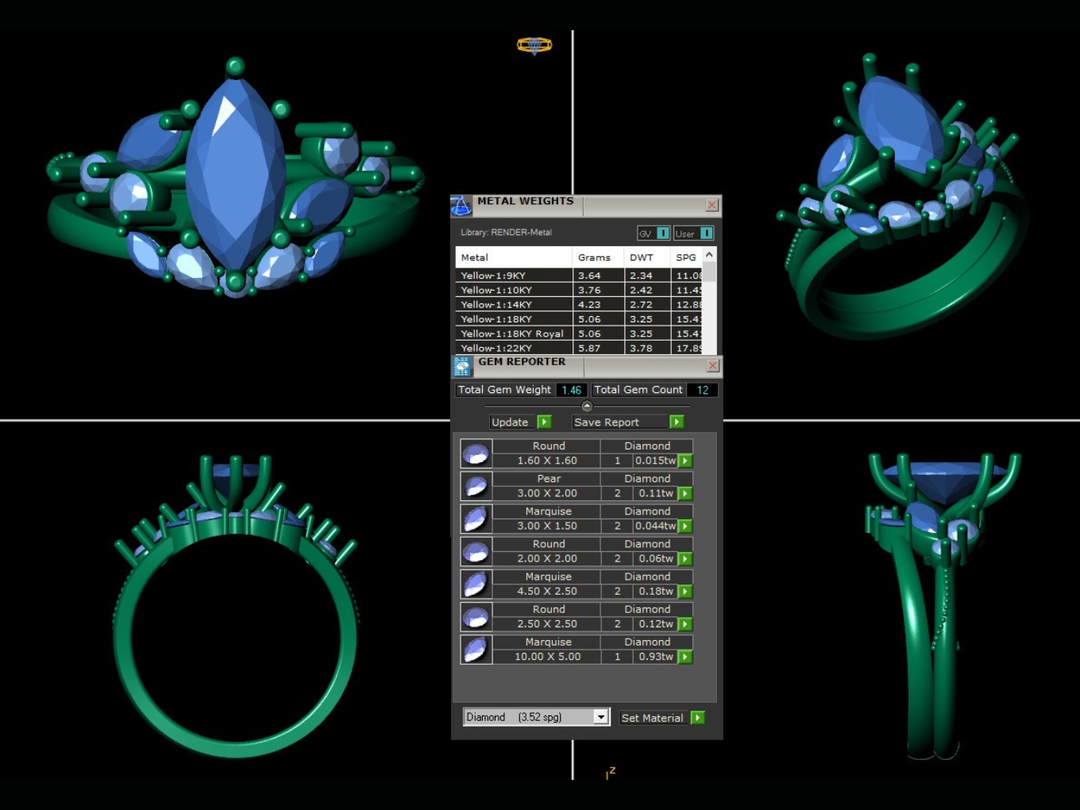Close the Metal Weights panel
1080x810 pixels.
click(712, 205)
